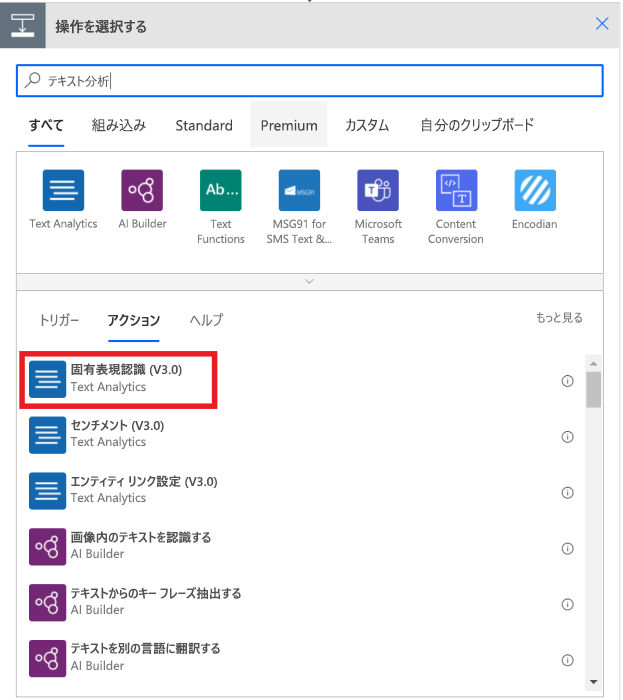Click the search field containing テキスト分析
This screenshot has height=700, width=623.
coord(310,81)
